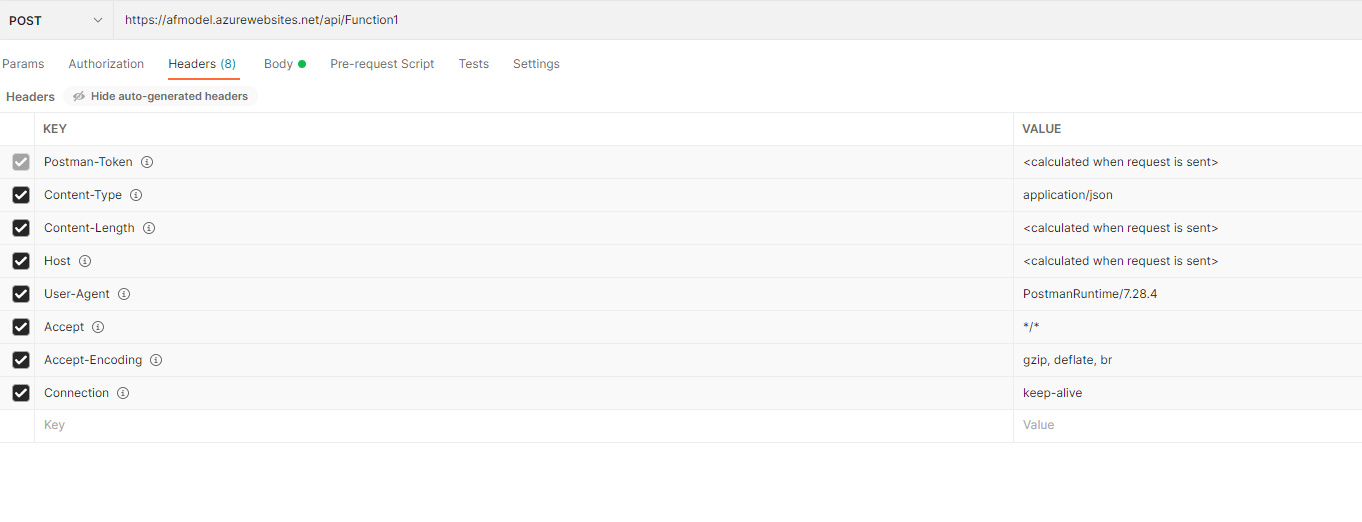Click info icon beside Accept-Encoding header
1362x522 pixels.
pyautogui.click(x=156, y=360)
